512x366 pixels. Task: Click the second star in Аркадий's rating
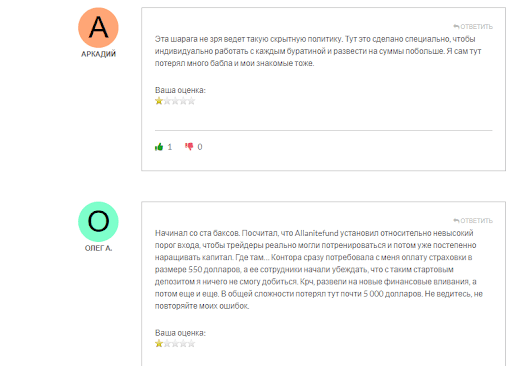click(x=167, y=101)
